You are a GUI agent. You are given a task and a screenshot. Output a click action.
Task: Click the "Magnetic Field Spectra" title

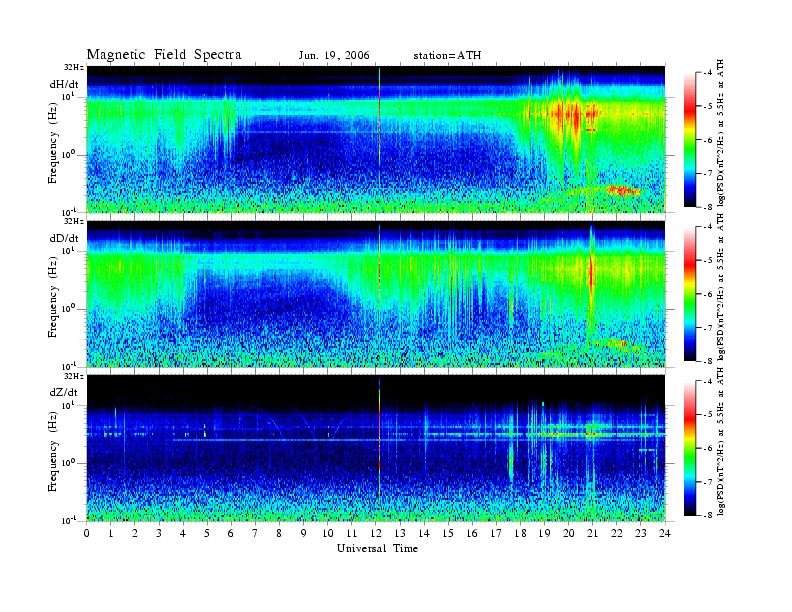pyautogui.click(x=164, y=55)
